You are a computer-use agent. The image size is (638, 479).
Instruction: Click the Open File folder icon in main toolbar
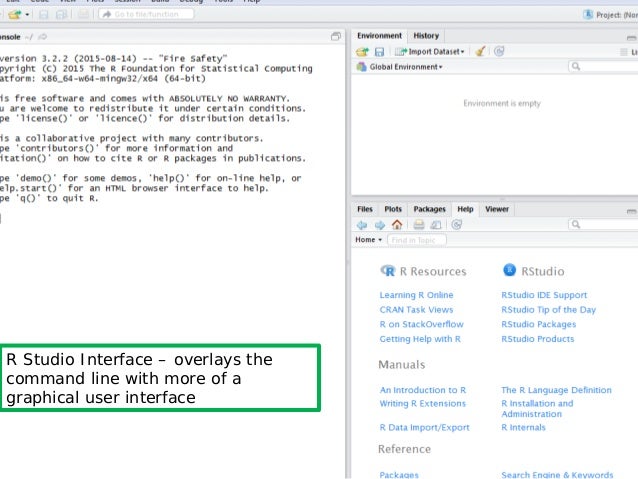[x=15, y=15]
